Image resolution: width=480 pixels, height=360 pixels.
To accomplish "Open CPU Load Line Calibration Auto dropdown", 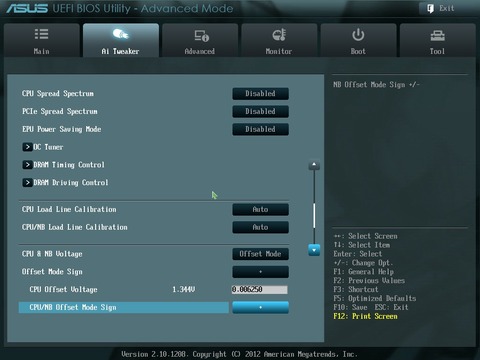I will tap(260, 209).
